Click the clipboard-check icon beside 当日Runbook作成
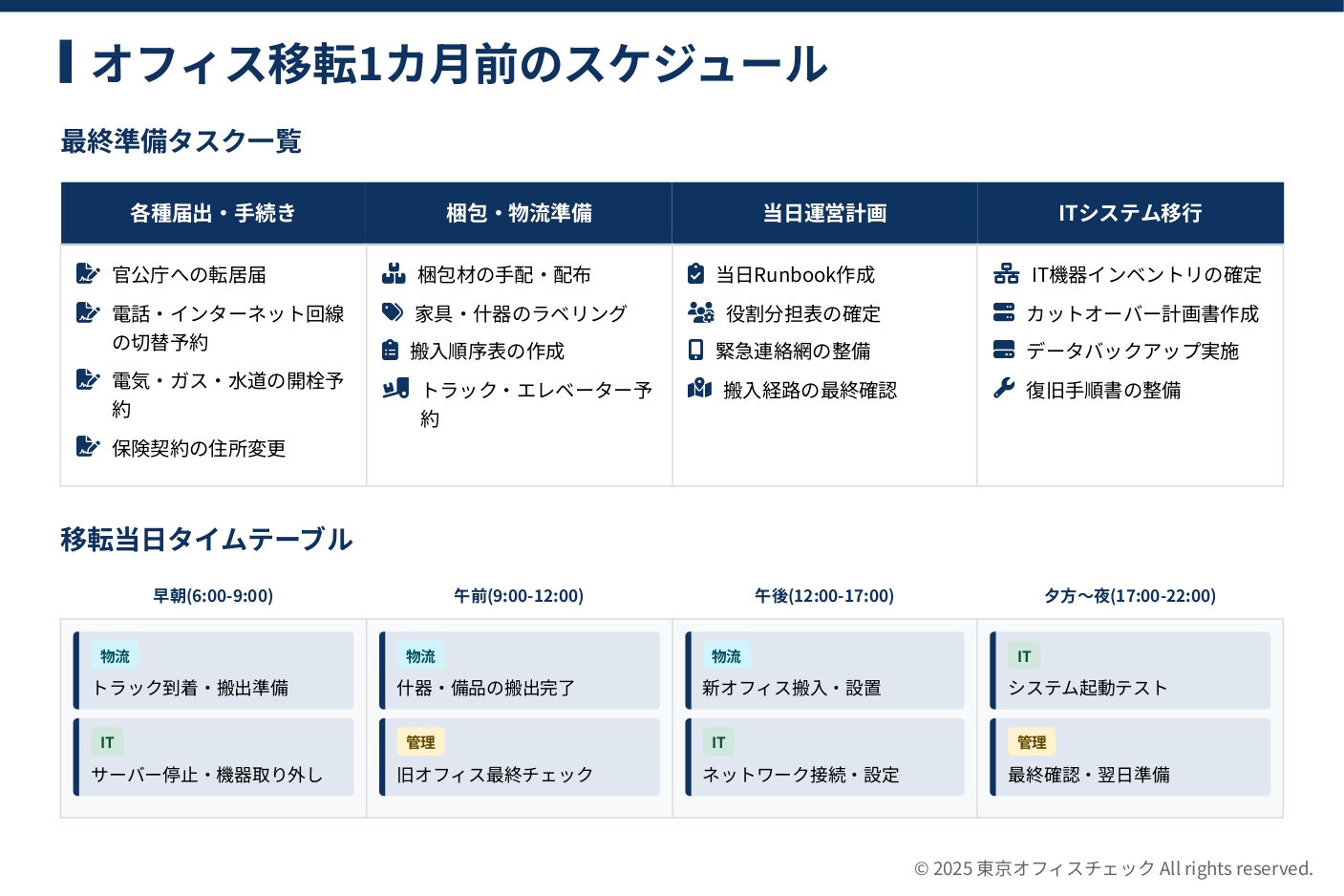Screen dimensions: 1344x896 click(696, 274)
